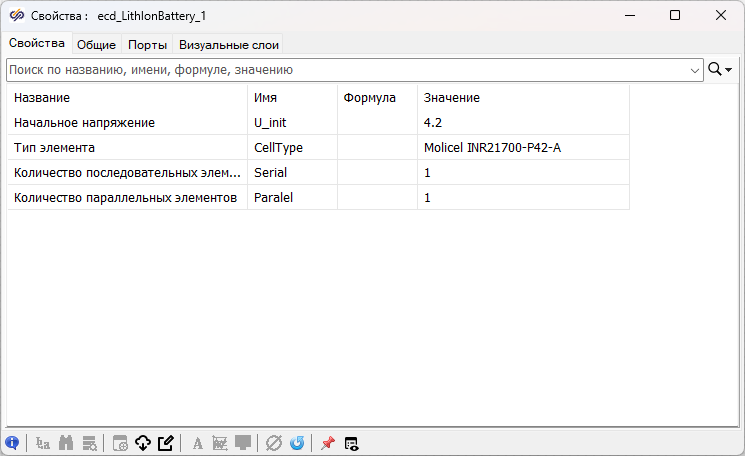Click the list view with eye icon
Image resolution: width=745 pixels, height=456 pixels.
click(351, 443)
